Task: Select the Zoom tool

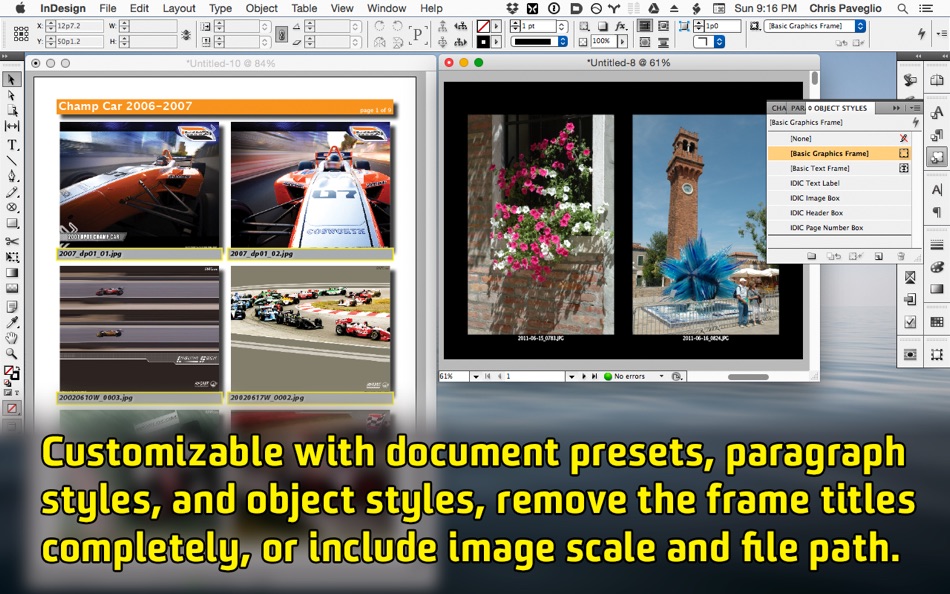Action: tap(12, 353)
